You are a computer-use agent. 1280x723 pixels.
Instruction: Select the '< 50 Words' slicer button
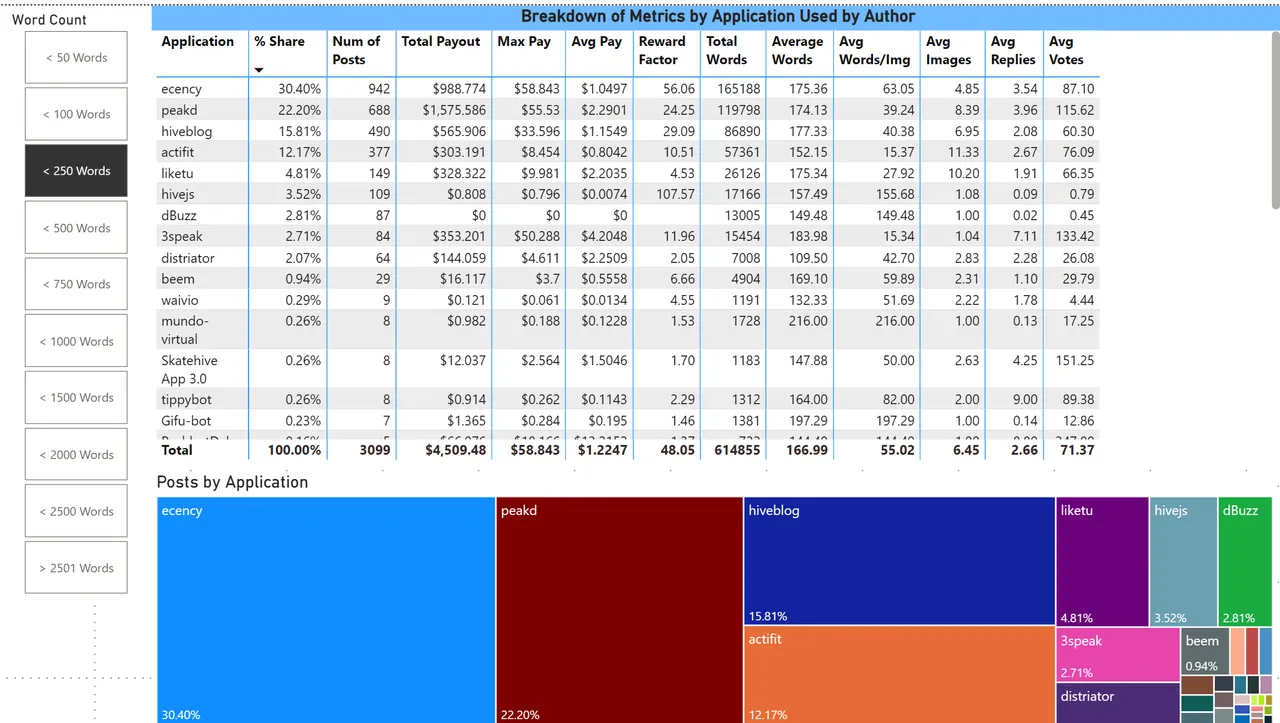pos(76,57)
